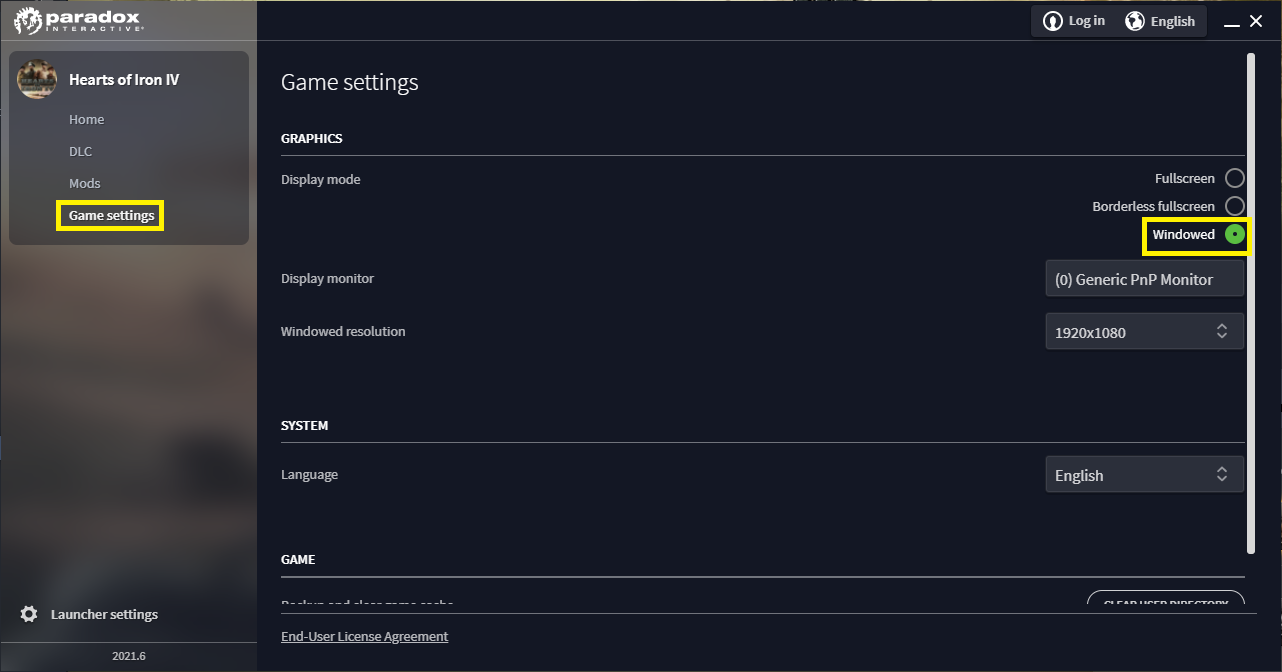Image resolution: width=1282 pixels, height=672 pixels.
Task: Open the End-User License Agreement
Action: [x=364, y=636]
